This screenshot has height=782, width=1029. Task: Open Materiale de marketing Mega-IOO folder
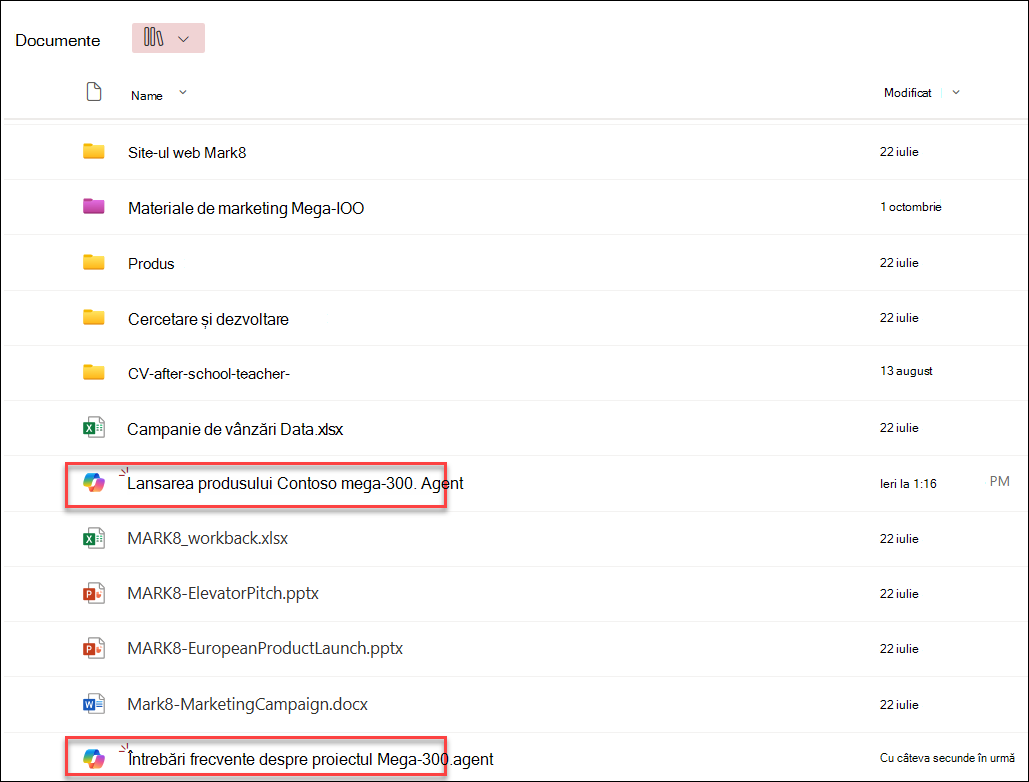point(246,209)
